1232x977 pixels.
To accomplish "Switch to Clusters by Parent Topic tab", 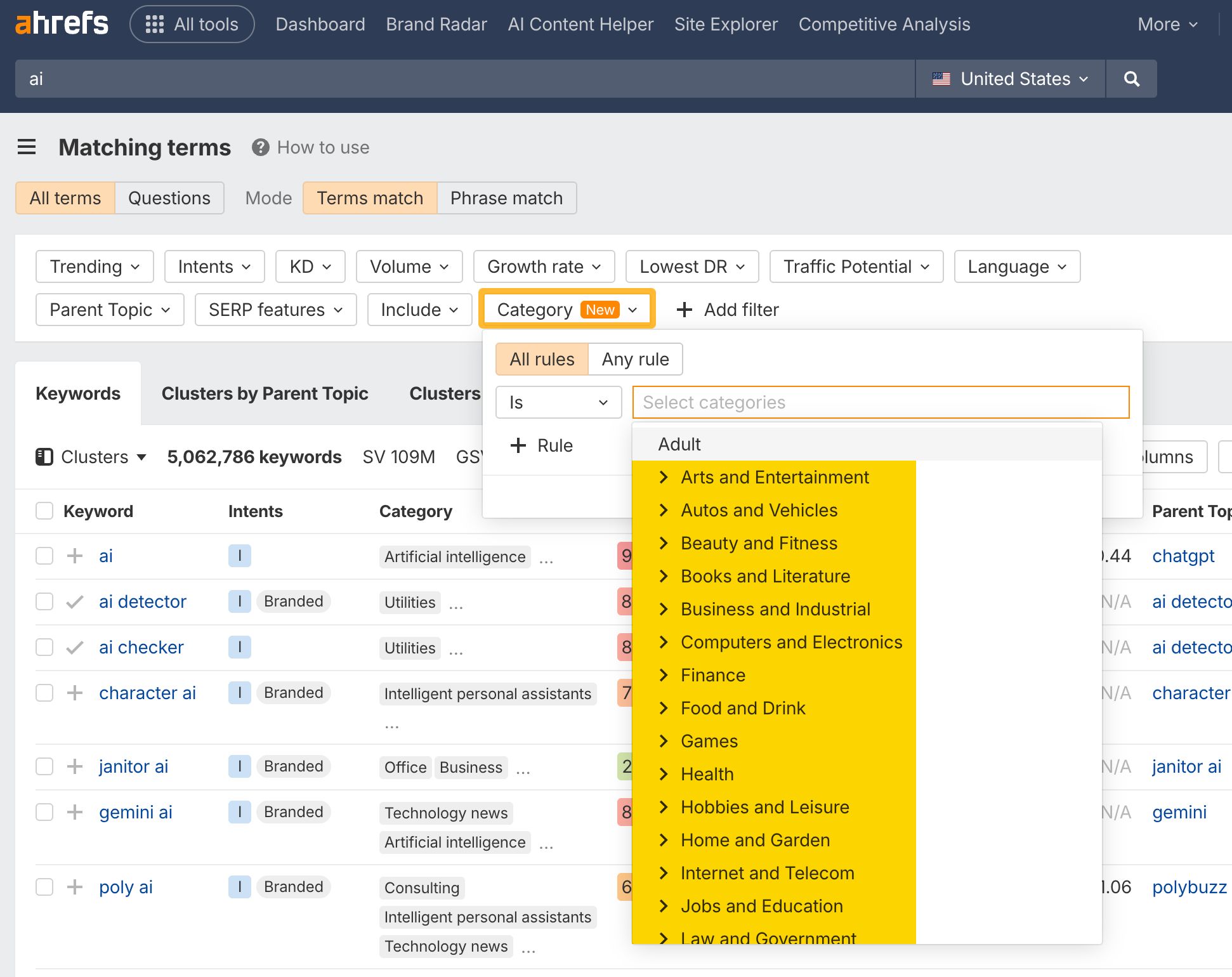I will point(265,393).
